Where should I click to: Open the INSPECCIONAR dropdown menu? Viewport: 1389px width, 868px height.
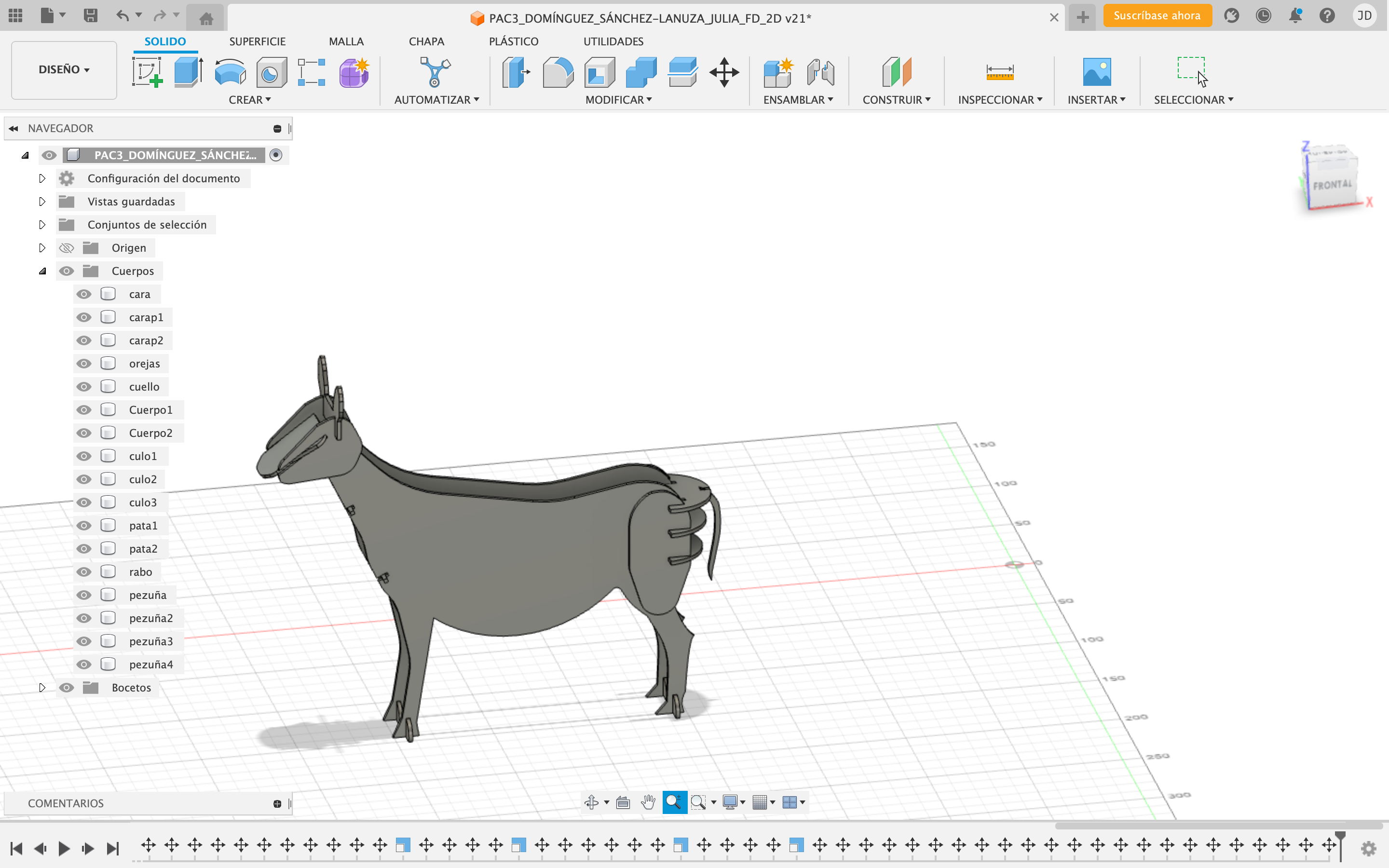pyautogui.click(x=1000, y=100)
